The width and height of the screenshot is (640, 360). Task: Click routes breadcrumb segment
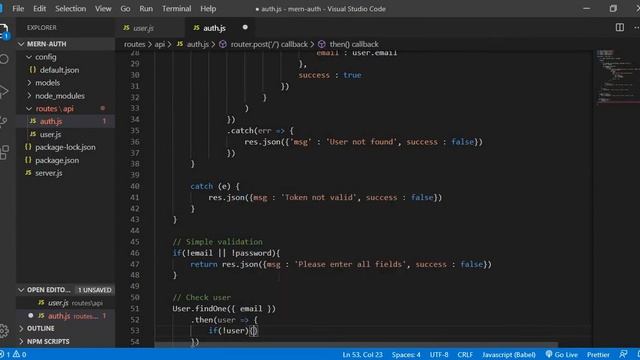[134, 44]
